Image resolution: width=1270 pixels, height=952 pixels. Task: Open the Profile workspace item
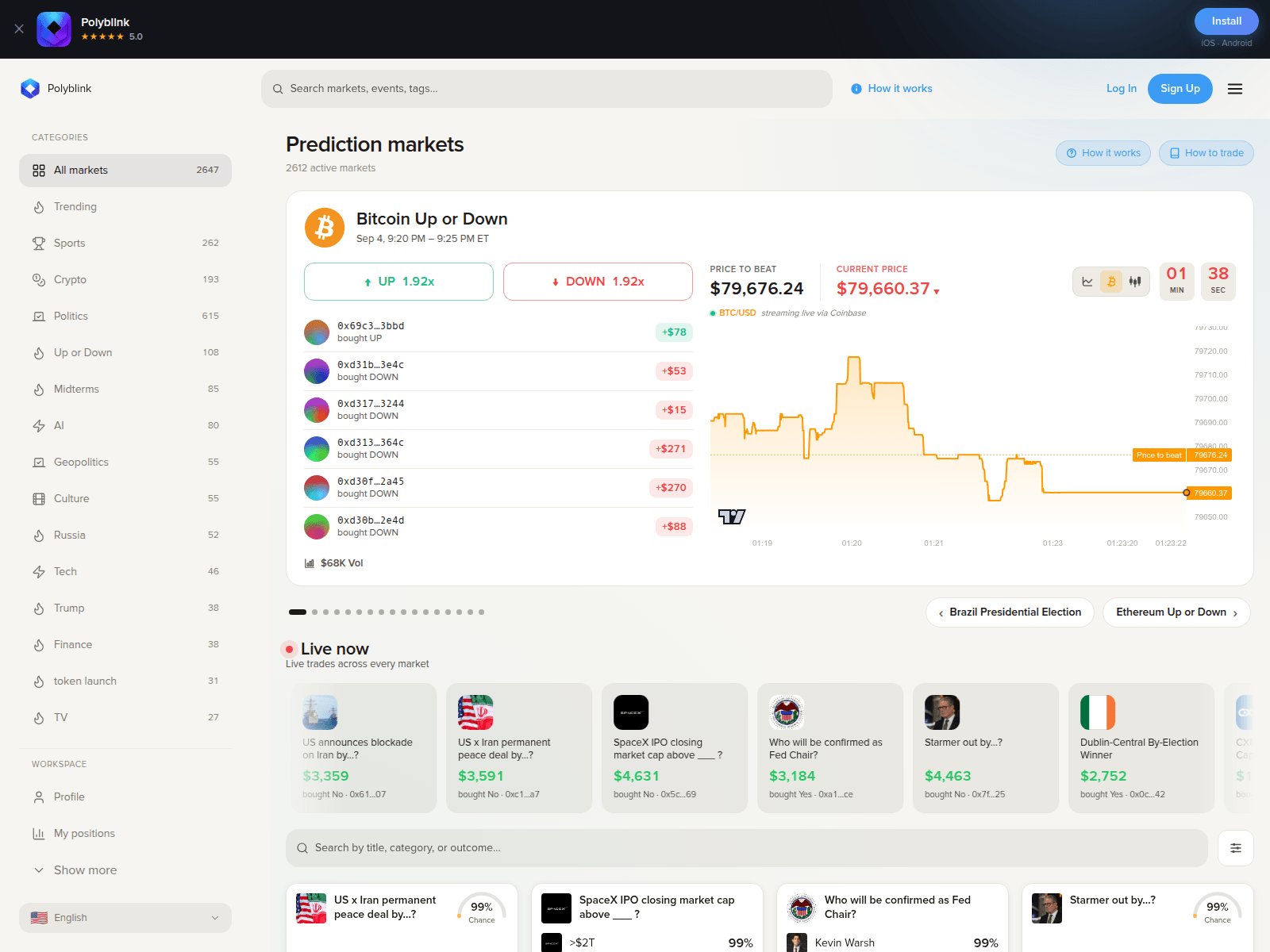click(125, 797)
